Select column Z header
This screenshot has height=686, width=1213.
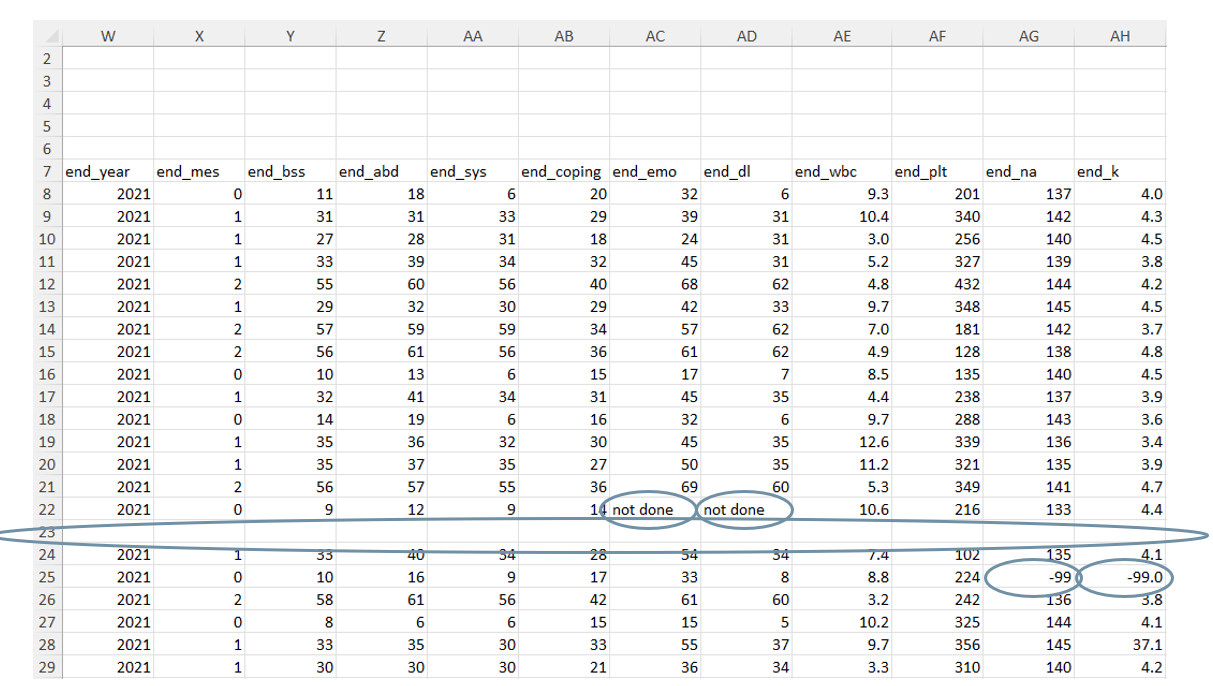tap(381, 36)
